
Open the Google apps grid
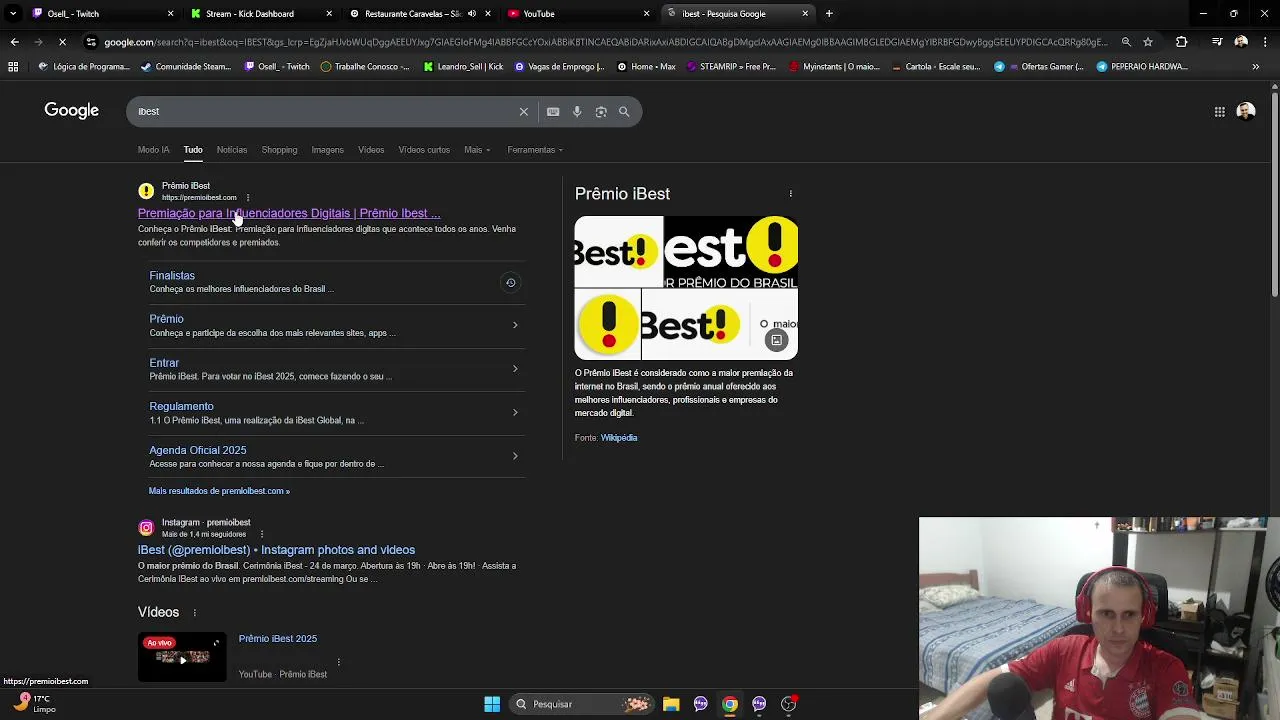coord(1220,112)
